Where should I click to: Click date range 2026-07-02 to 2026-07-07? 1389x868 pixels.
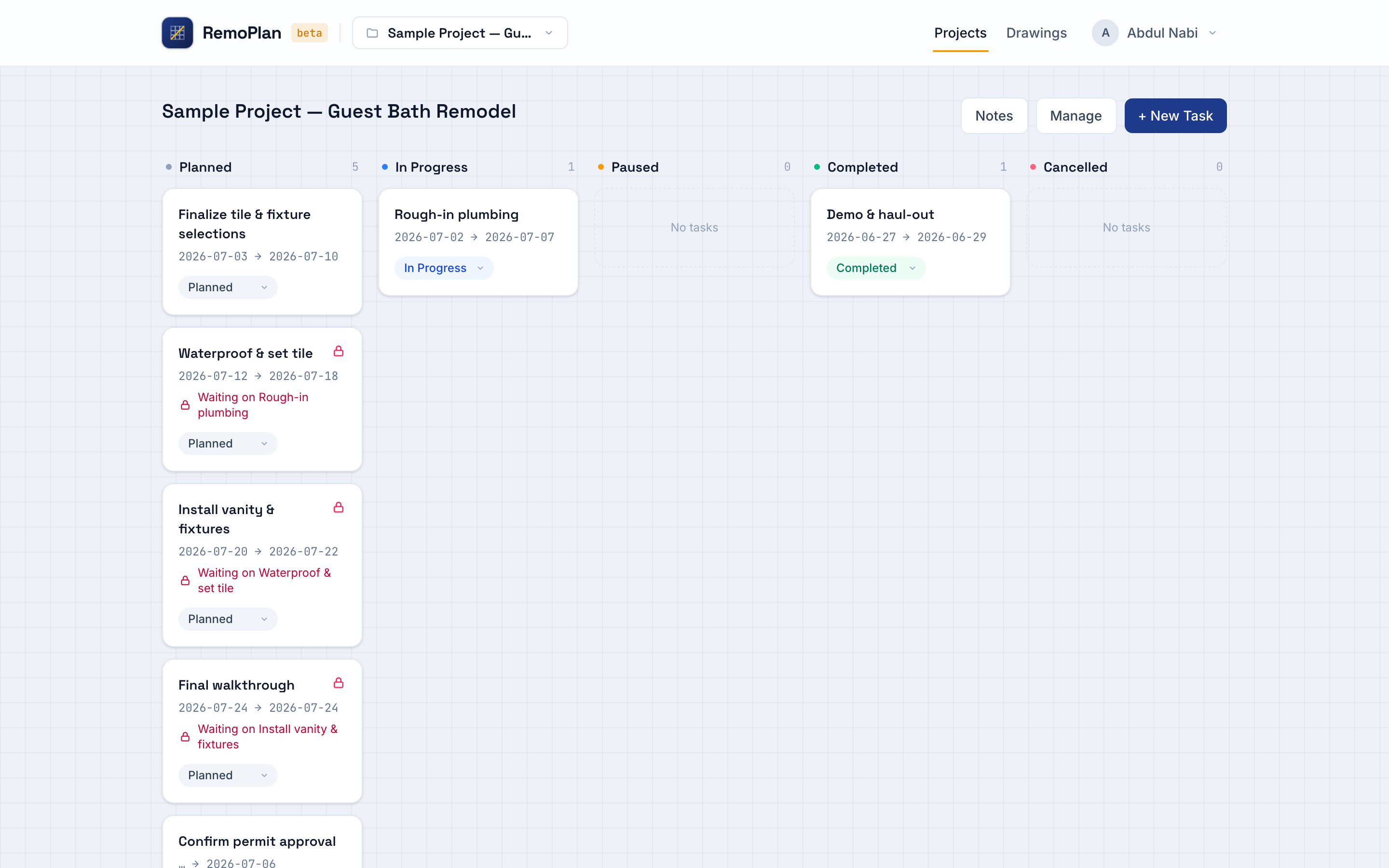[x=475, y=238]
